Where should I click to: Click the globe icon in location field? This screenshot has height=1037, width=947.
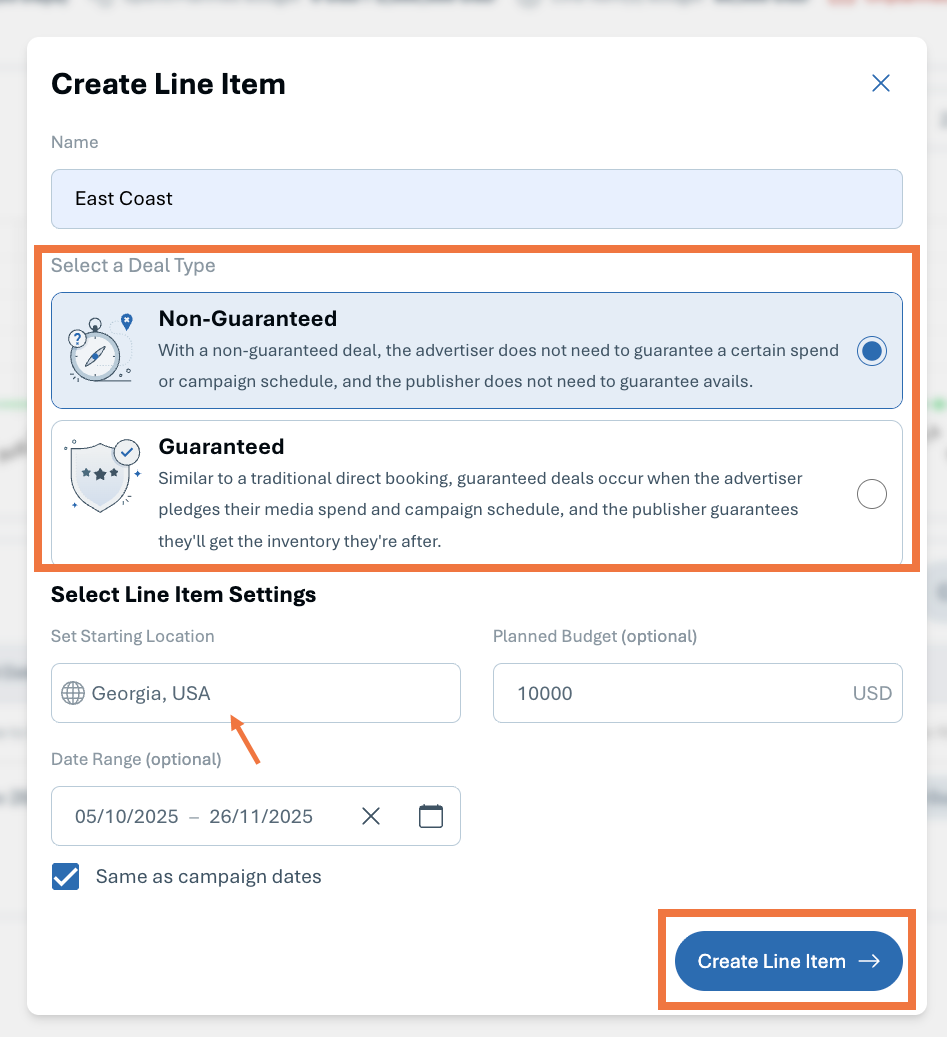[73, 693]
